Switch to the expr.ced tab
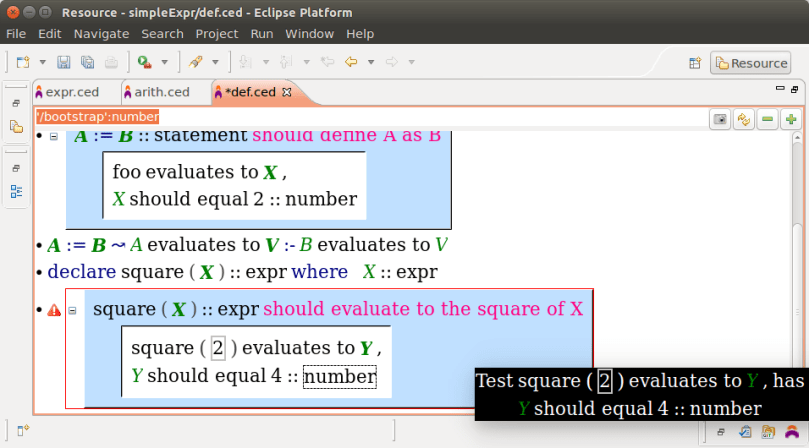This screenshot has width=809, height=448. pos(72,92)
